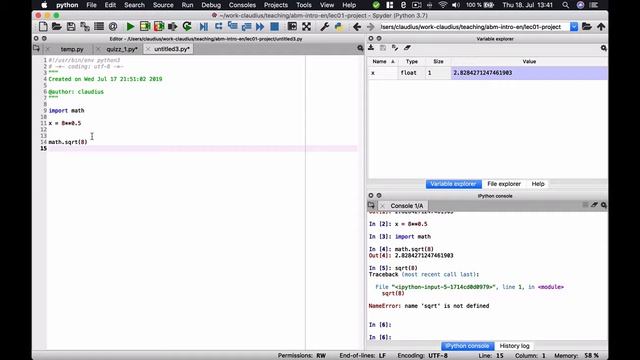Screen dimensions: 640x360
Task: Continue execution until next breakpoint
Action: point(260,27)
